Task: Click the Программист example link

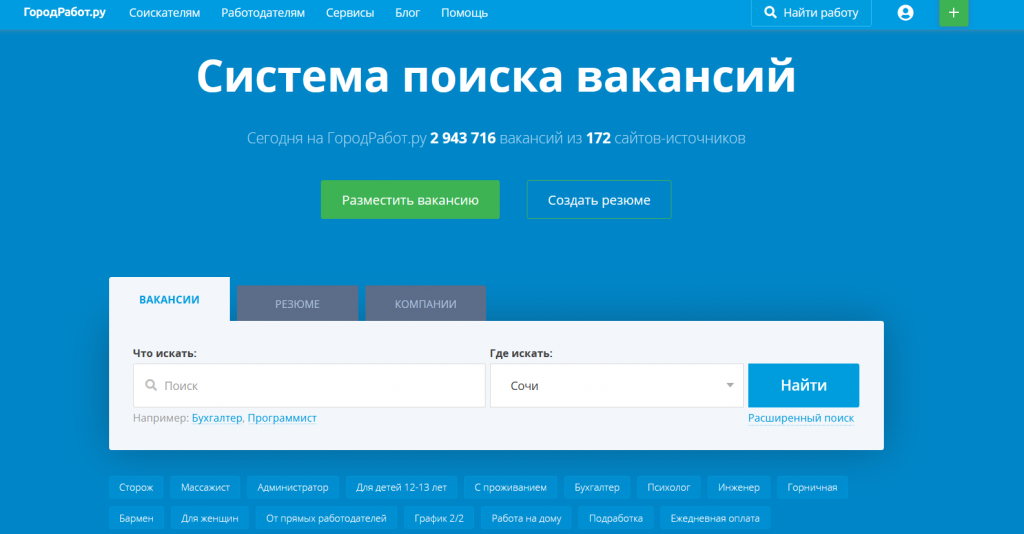Action: (282, 418)
